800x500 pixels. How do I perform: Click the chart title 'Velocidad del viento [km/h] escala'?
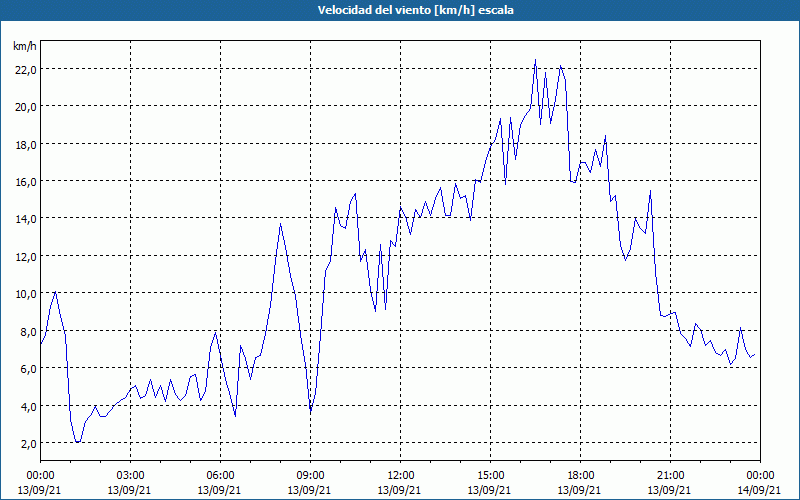pos(415,10)
